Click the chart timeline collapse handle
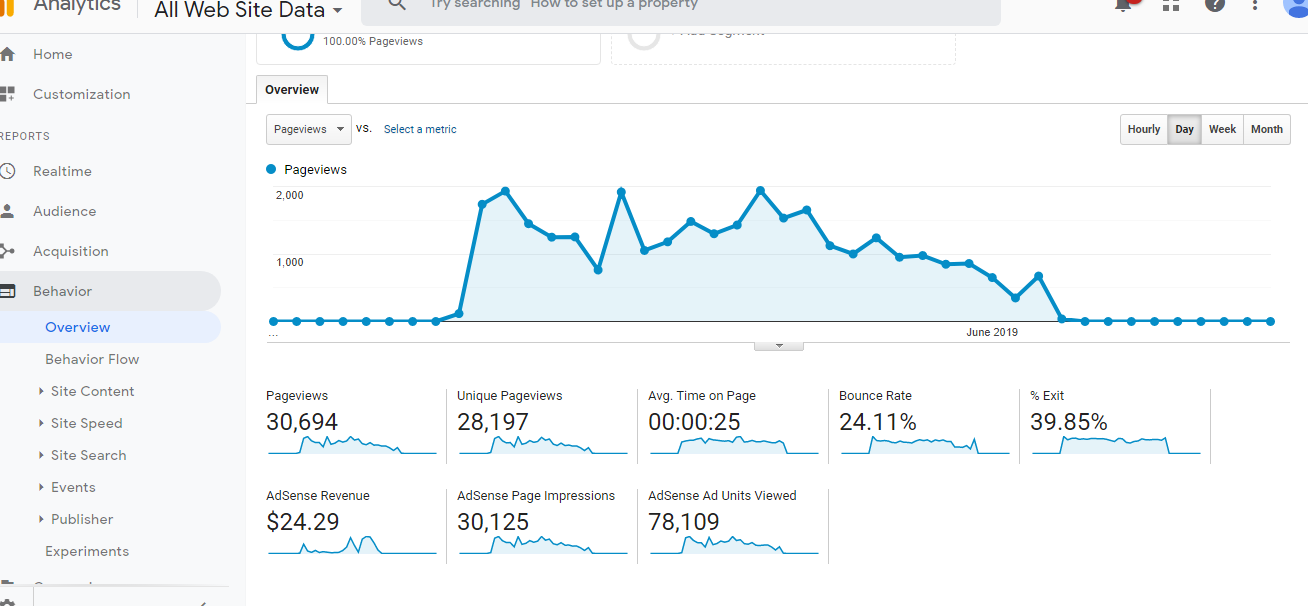The image size is (1308, 606). tap(778, 345)
